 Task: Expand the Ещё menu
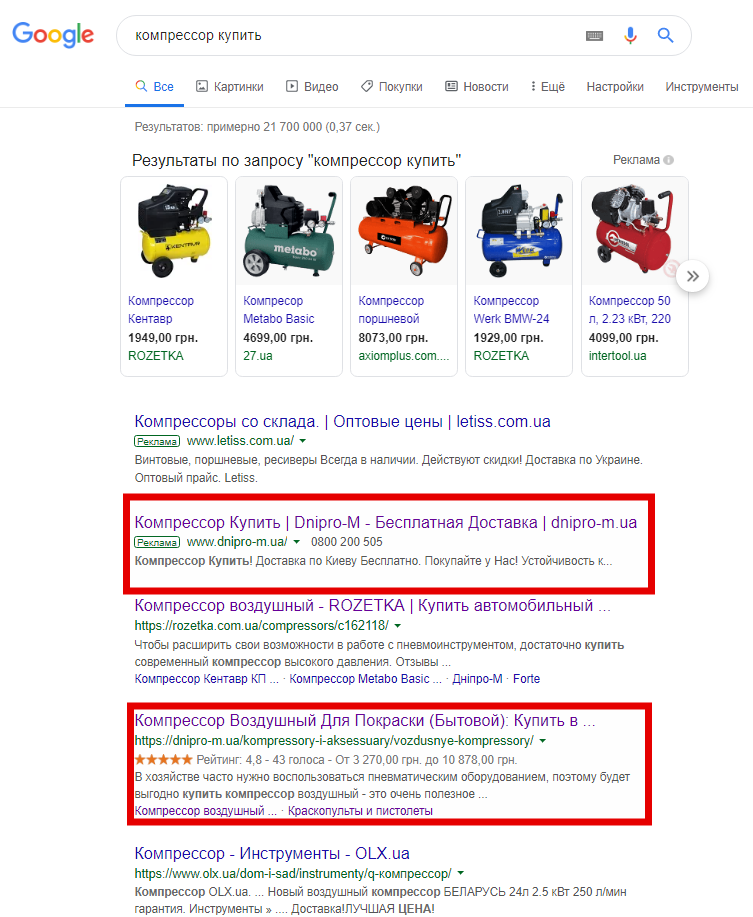tap(548, 87)
